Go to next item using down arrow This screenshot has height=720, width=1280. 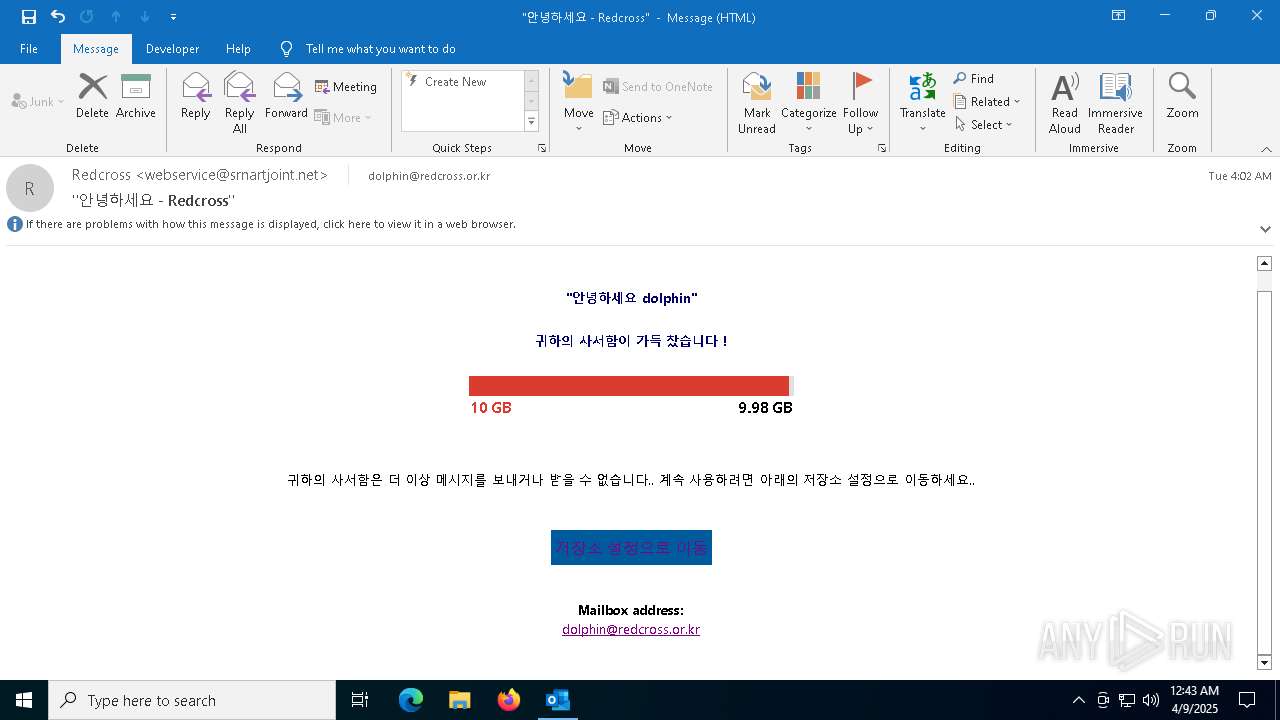point(145,17)
